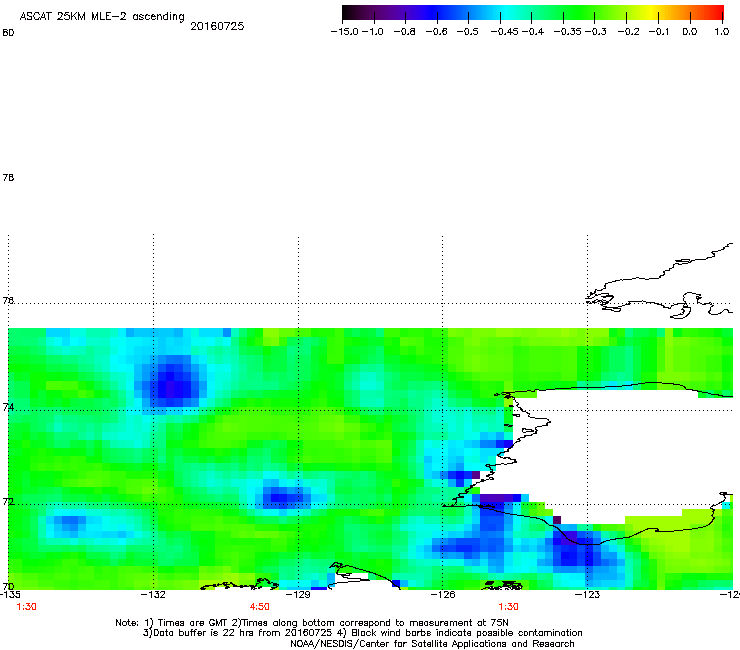Click the date label "20160725" under the title
The width and height of the screenshot is (740, 650).
tap(217, 26)
